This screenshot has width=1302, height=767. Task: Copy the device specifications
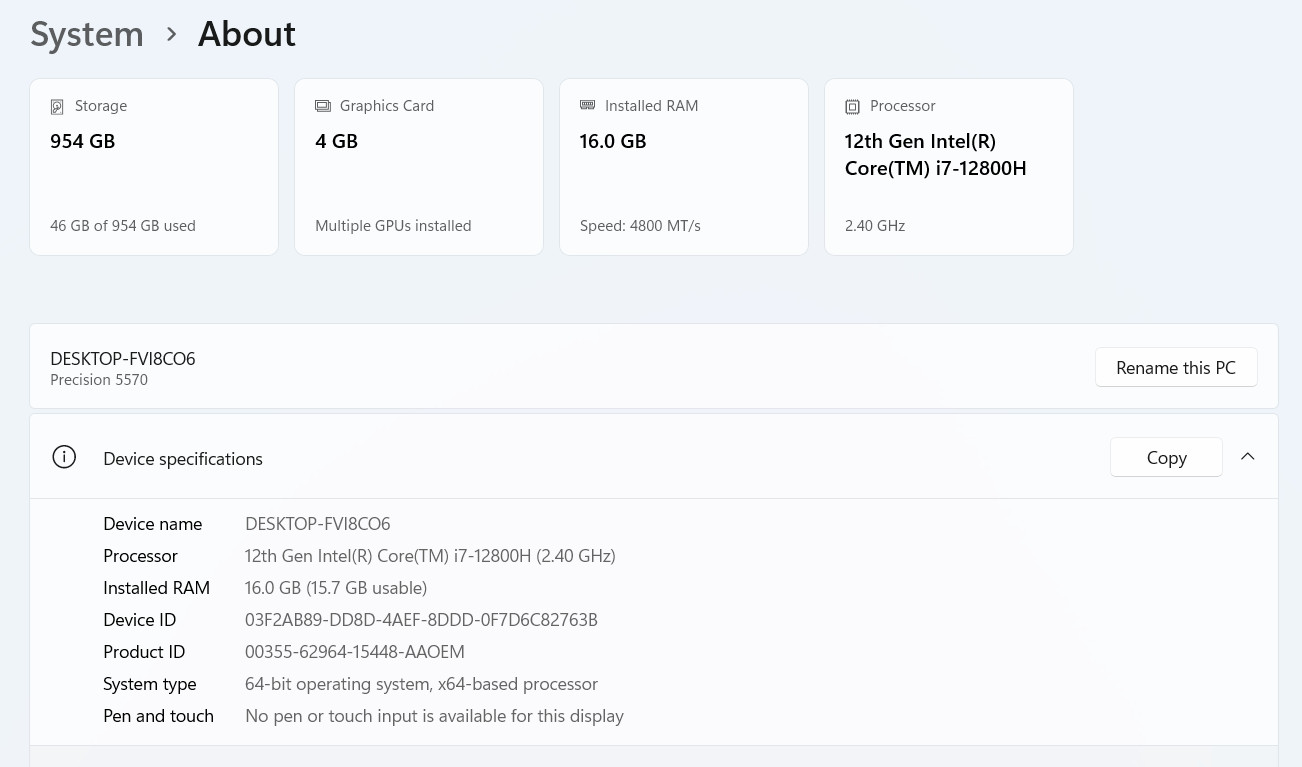tap(1166, 457)
